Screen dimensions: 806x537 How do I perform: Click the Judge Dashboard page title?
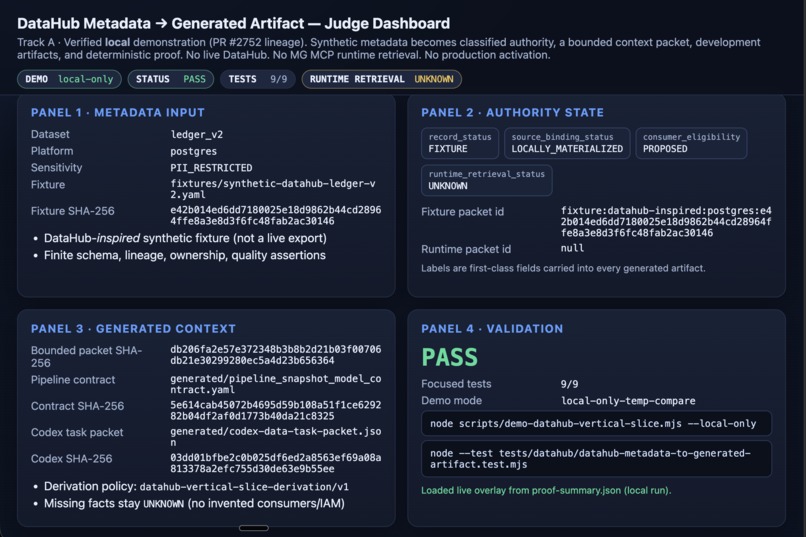coord(233,24)
